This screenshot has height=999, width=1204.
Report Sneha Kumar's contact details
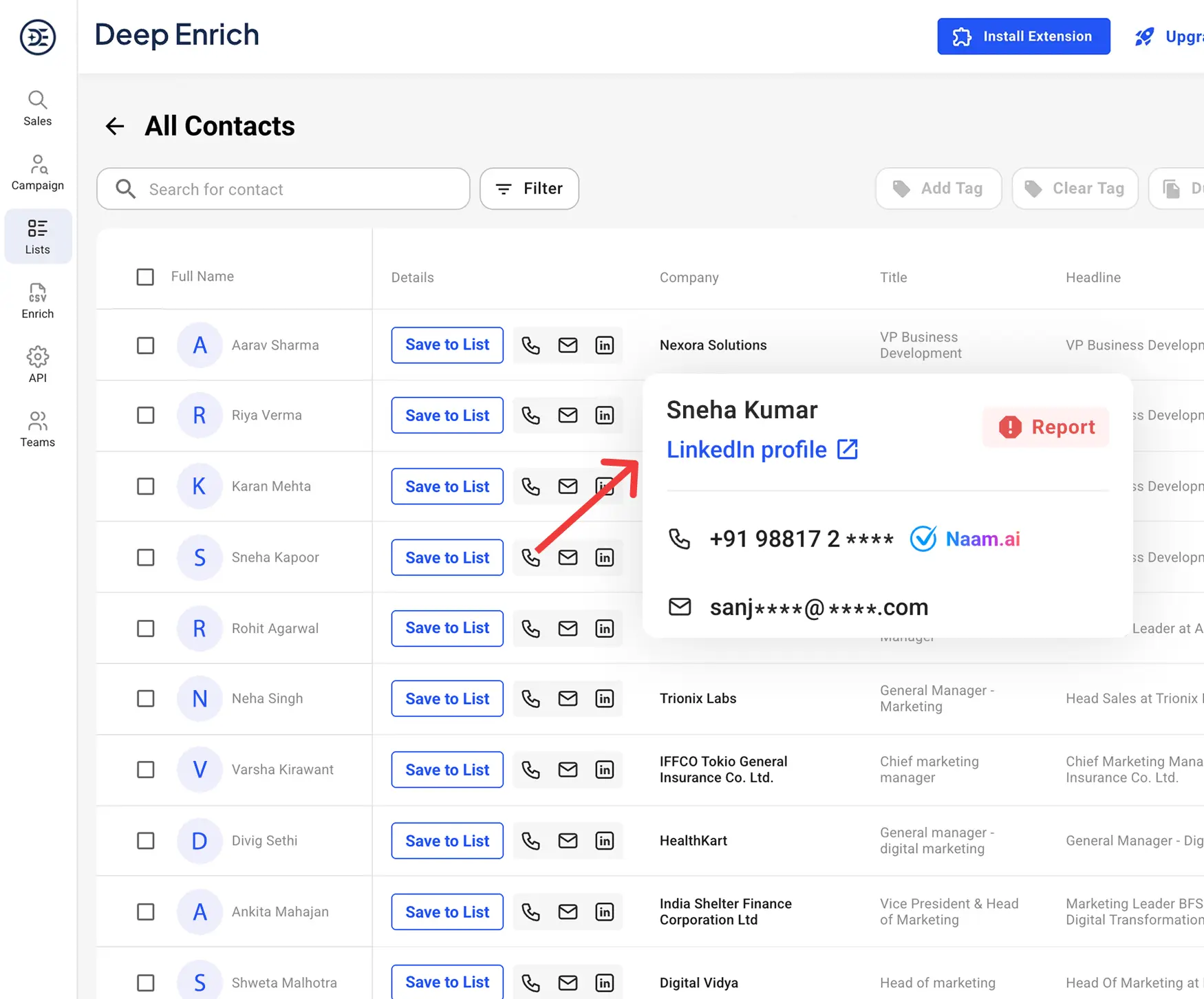[x=1046, y=427]
